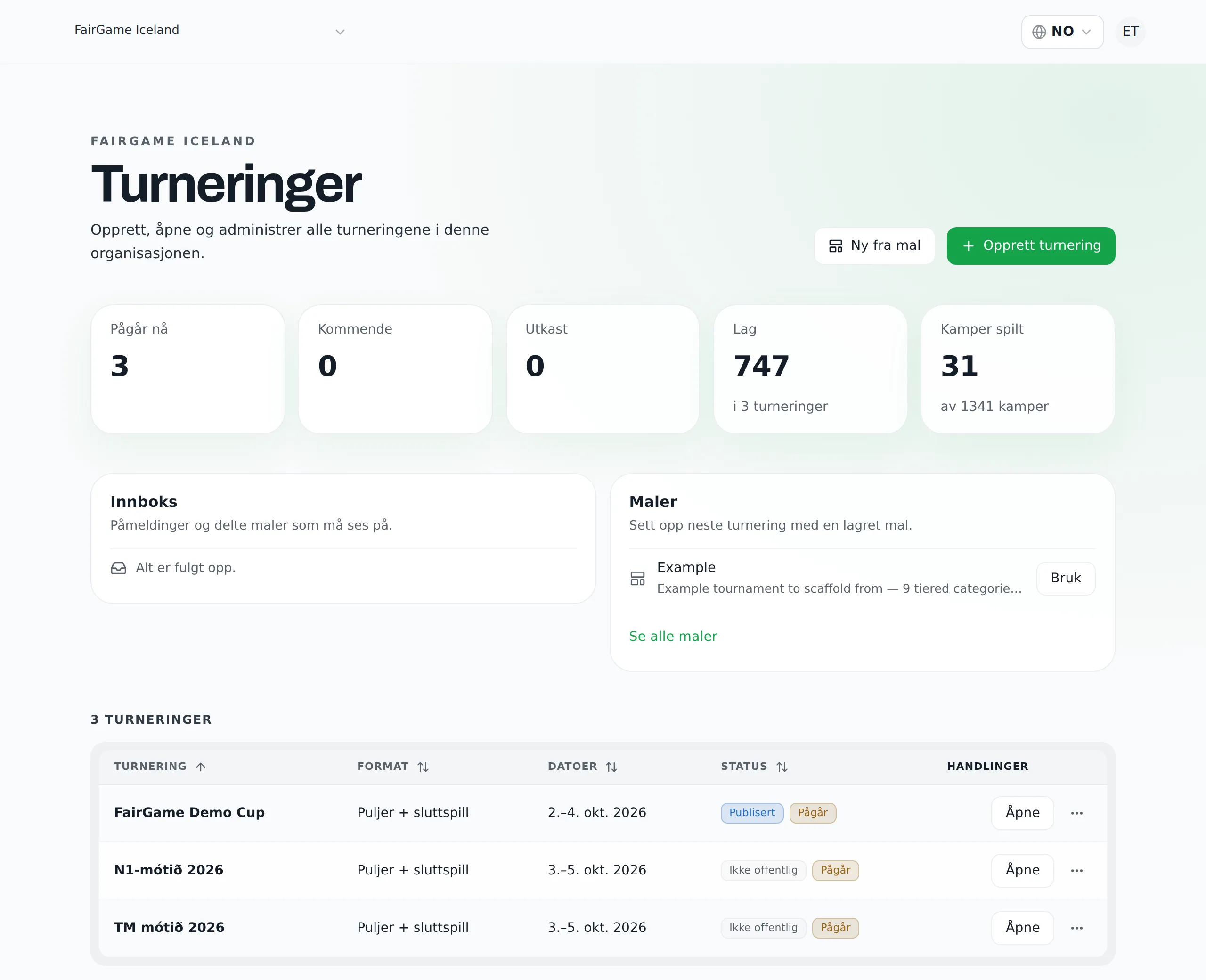Click the Example template title
The height and width of the screenshot is (980, 1206).
tap(686, 567)
